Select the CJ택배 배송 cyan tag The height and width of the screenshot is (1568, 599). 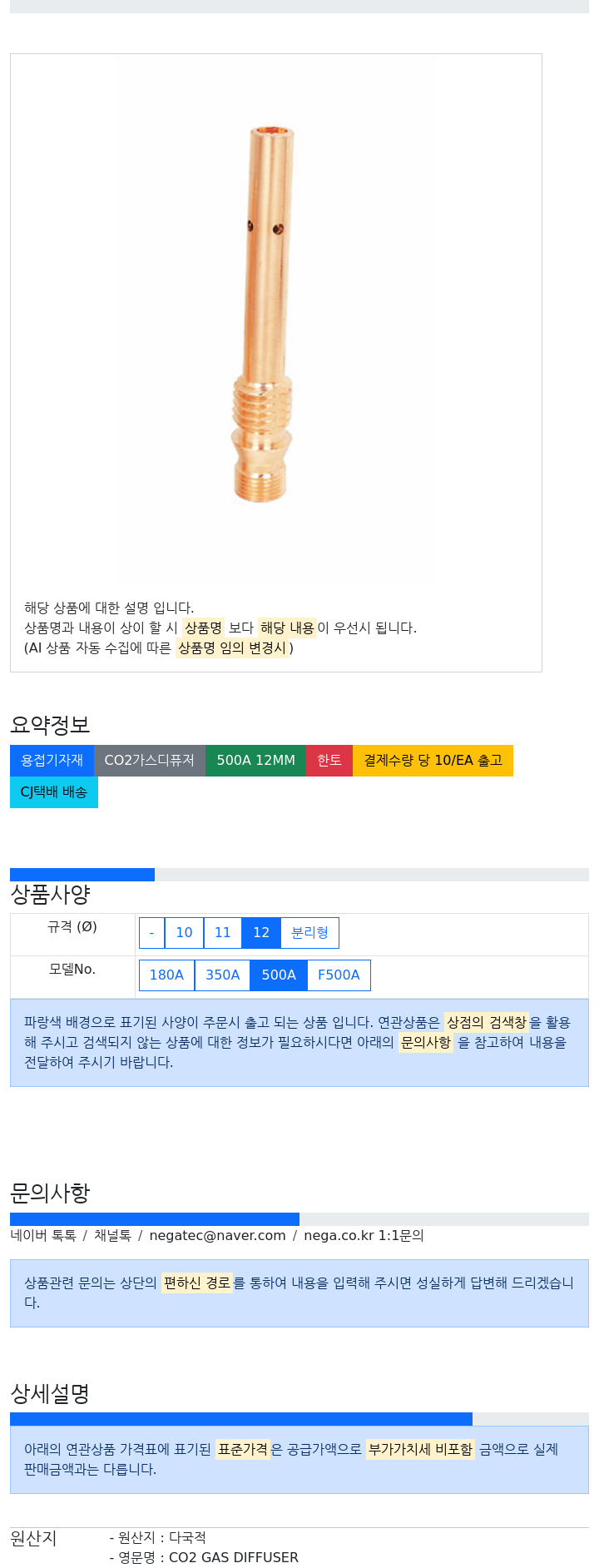pyautogui.click(x=54, y=792)
